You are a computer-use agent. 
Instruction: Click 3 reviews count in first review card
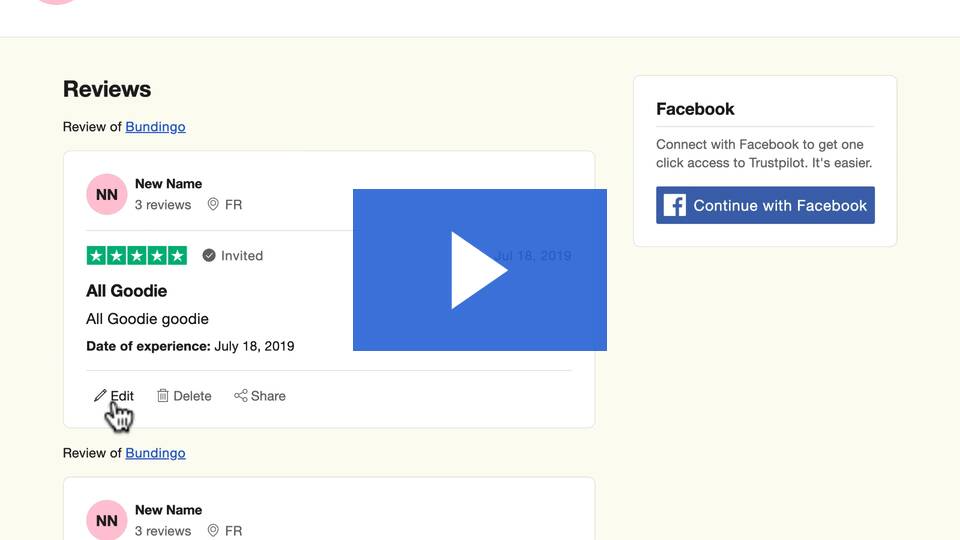tap(163, 204)
